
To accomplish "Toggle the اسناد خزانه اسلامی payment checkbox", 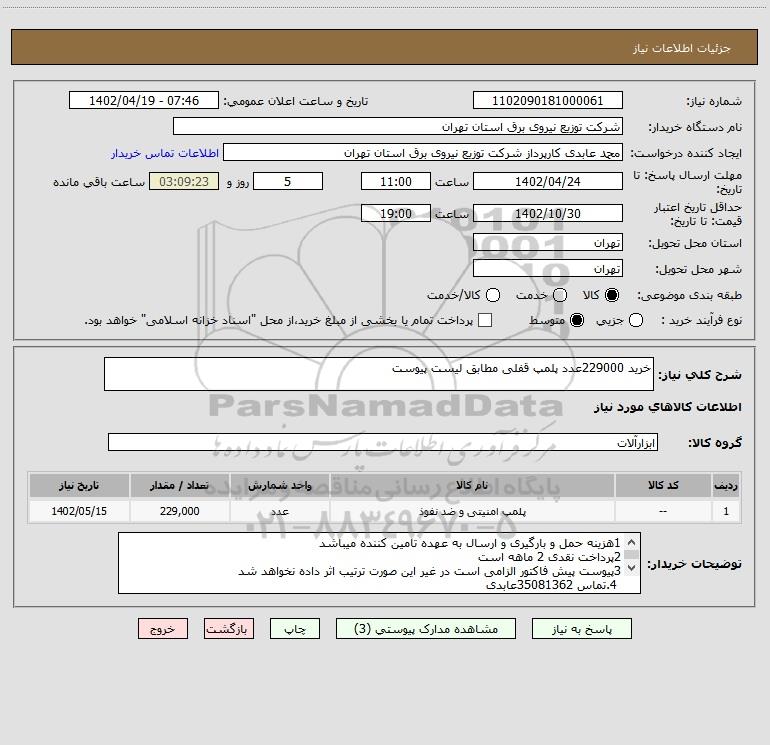I will pyautogui.click(x=485, y=320).
